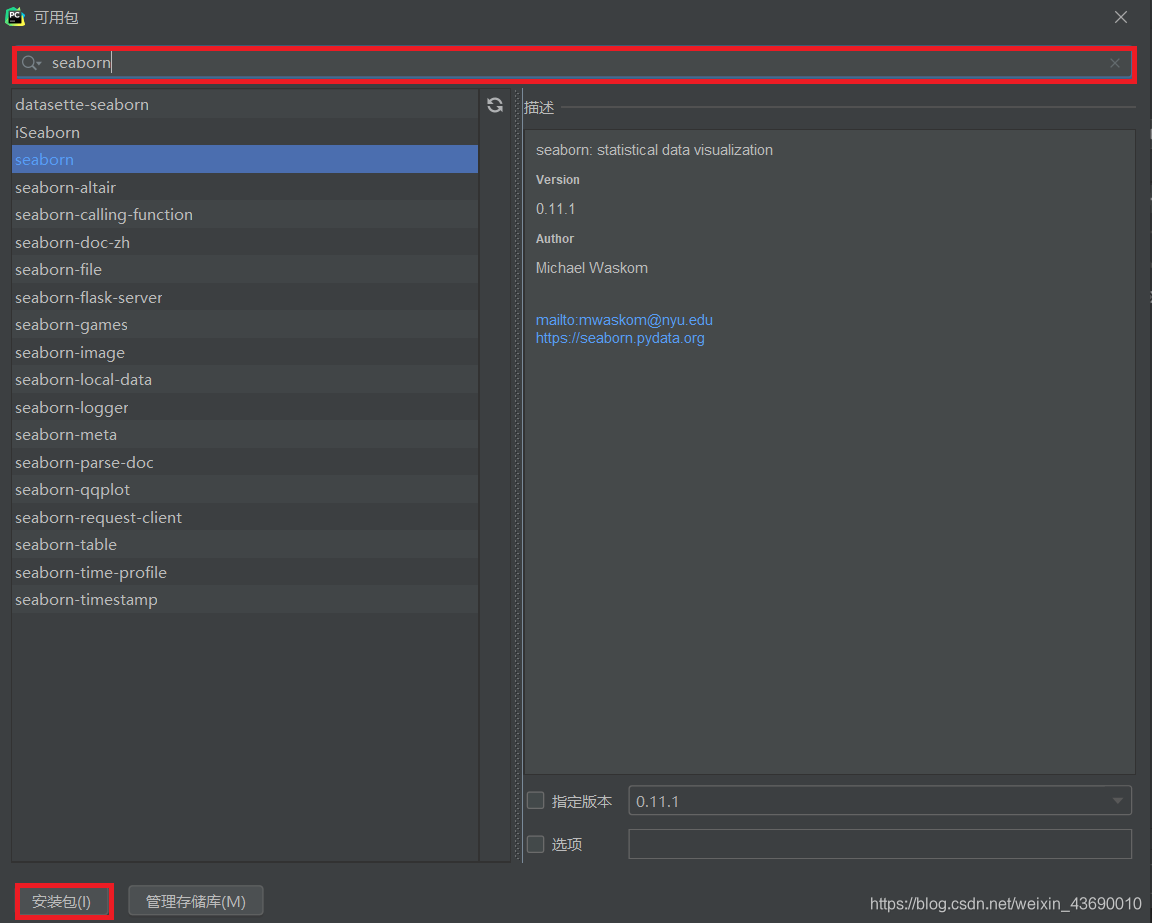Screen dimensions: 1152x923
Task: Select seaborn-games package
Action: [x=245, y=325]
